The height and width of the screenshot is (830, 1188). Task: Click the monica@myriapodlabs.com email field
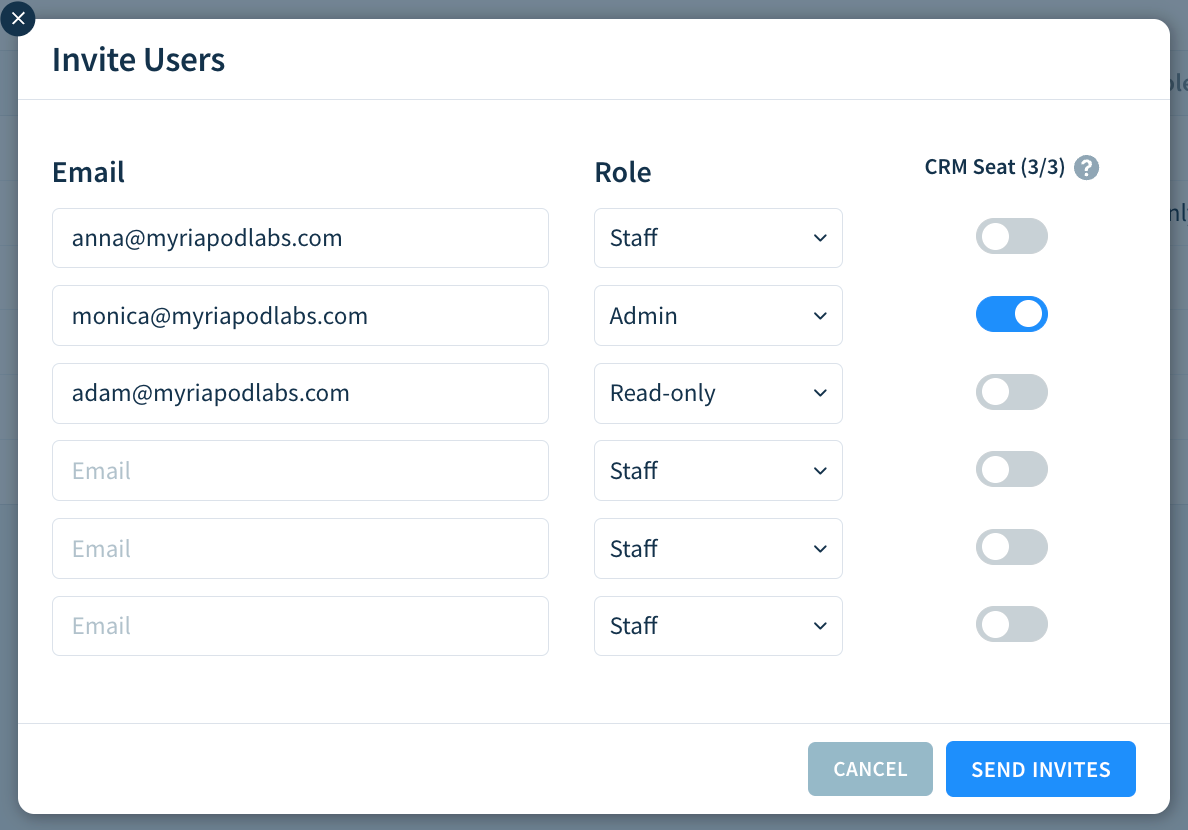(x=300, y=315)
